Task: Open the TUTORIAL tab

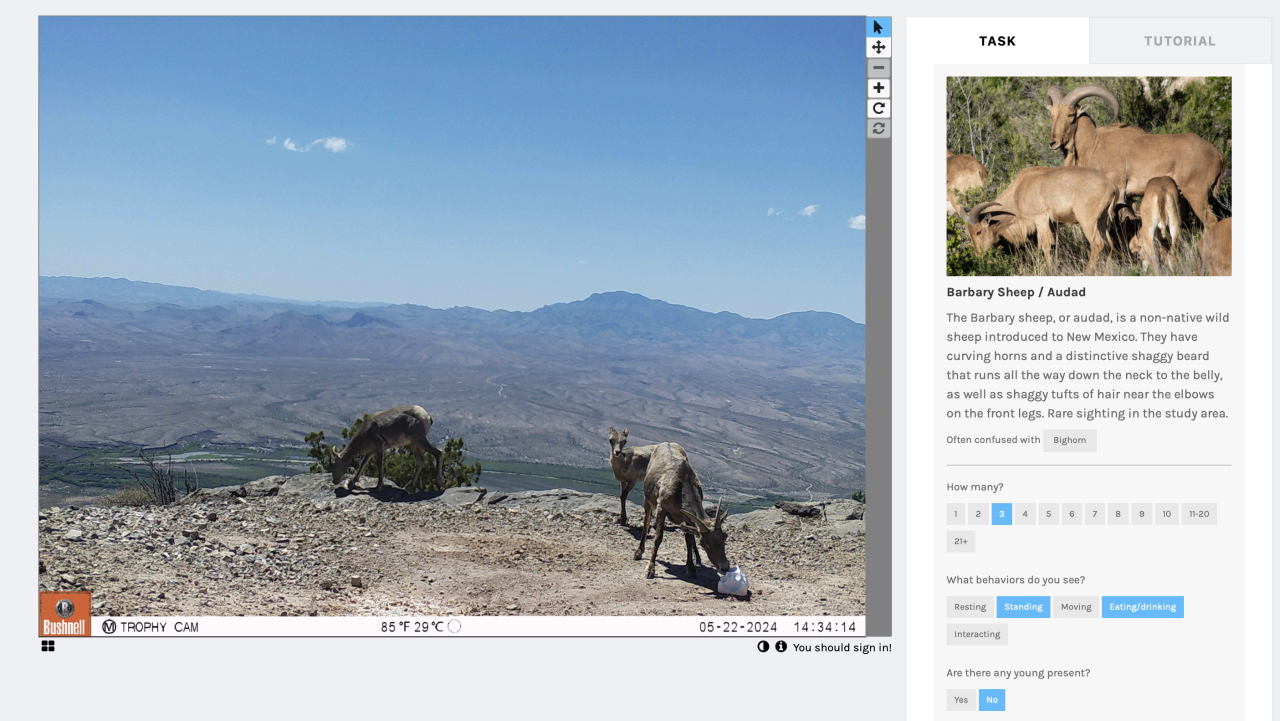Action: pos(1180,41)
